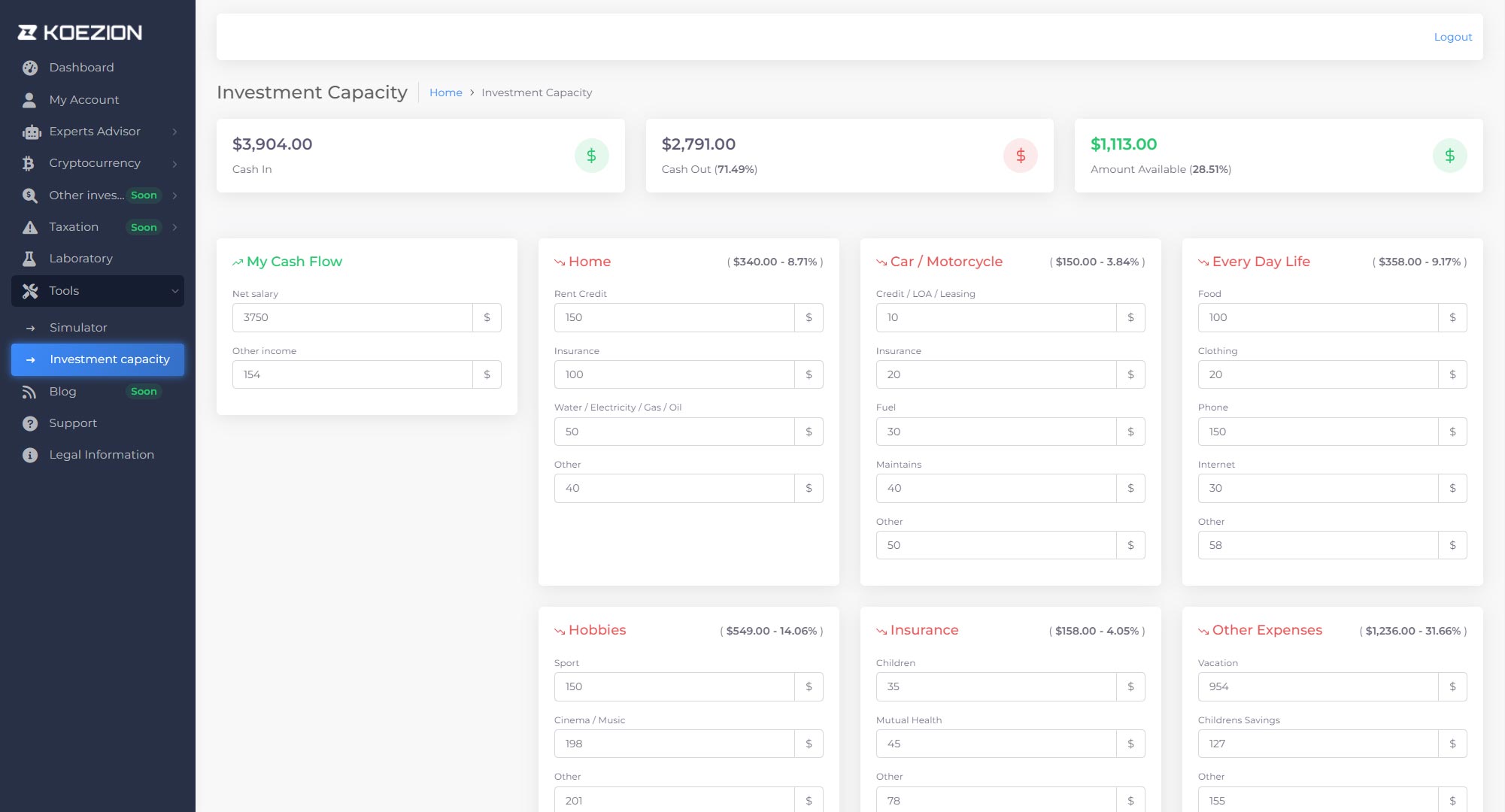This screenshot has height=812, width=1505.
Task: Click the Dashboard gauge icon
Action: 30,68
